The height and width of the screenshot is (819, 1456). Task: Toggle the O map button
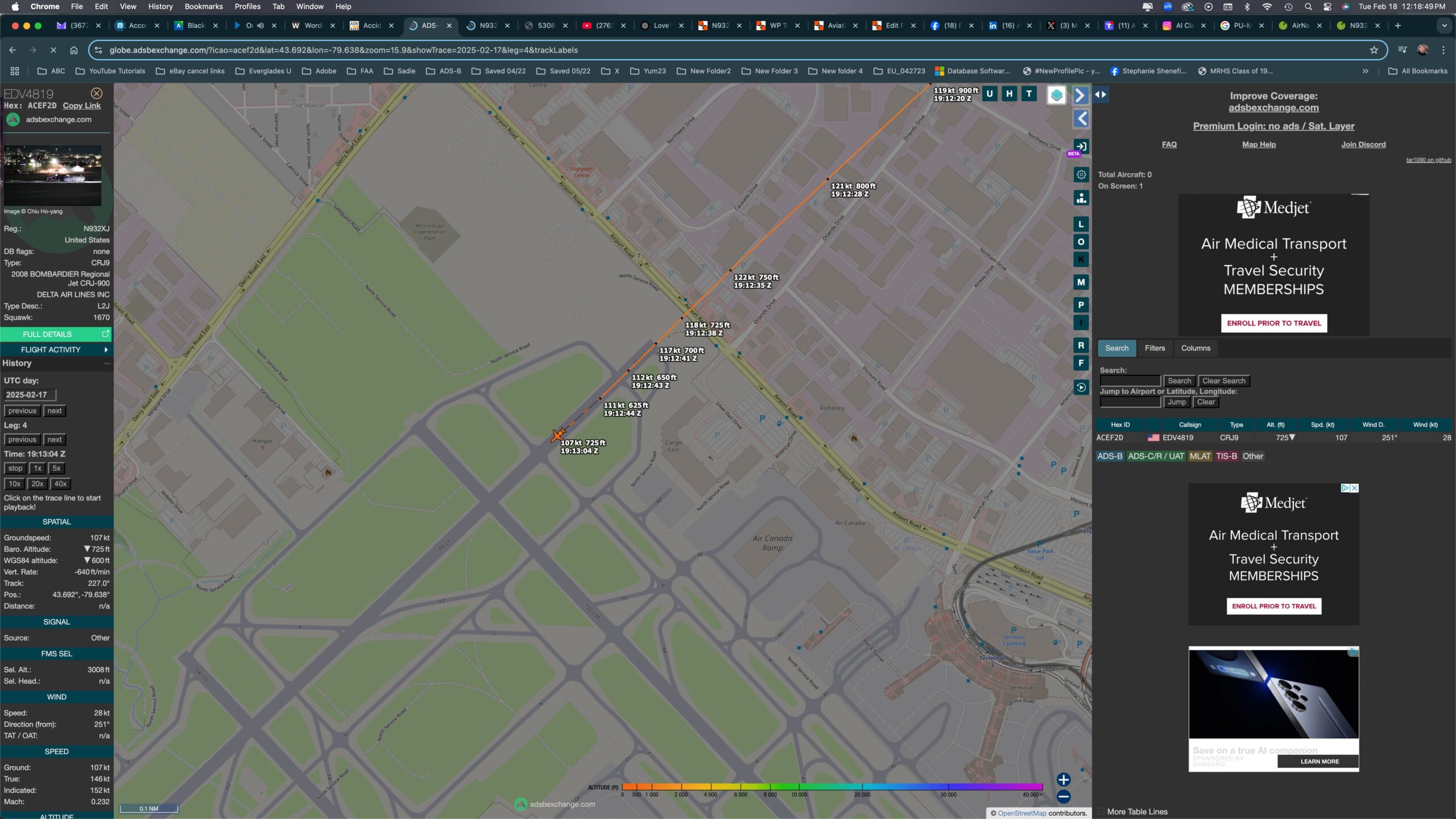(1081, 242)
